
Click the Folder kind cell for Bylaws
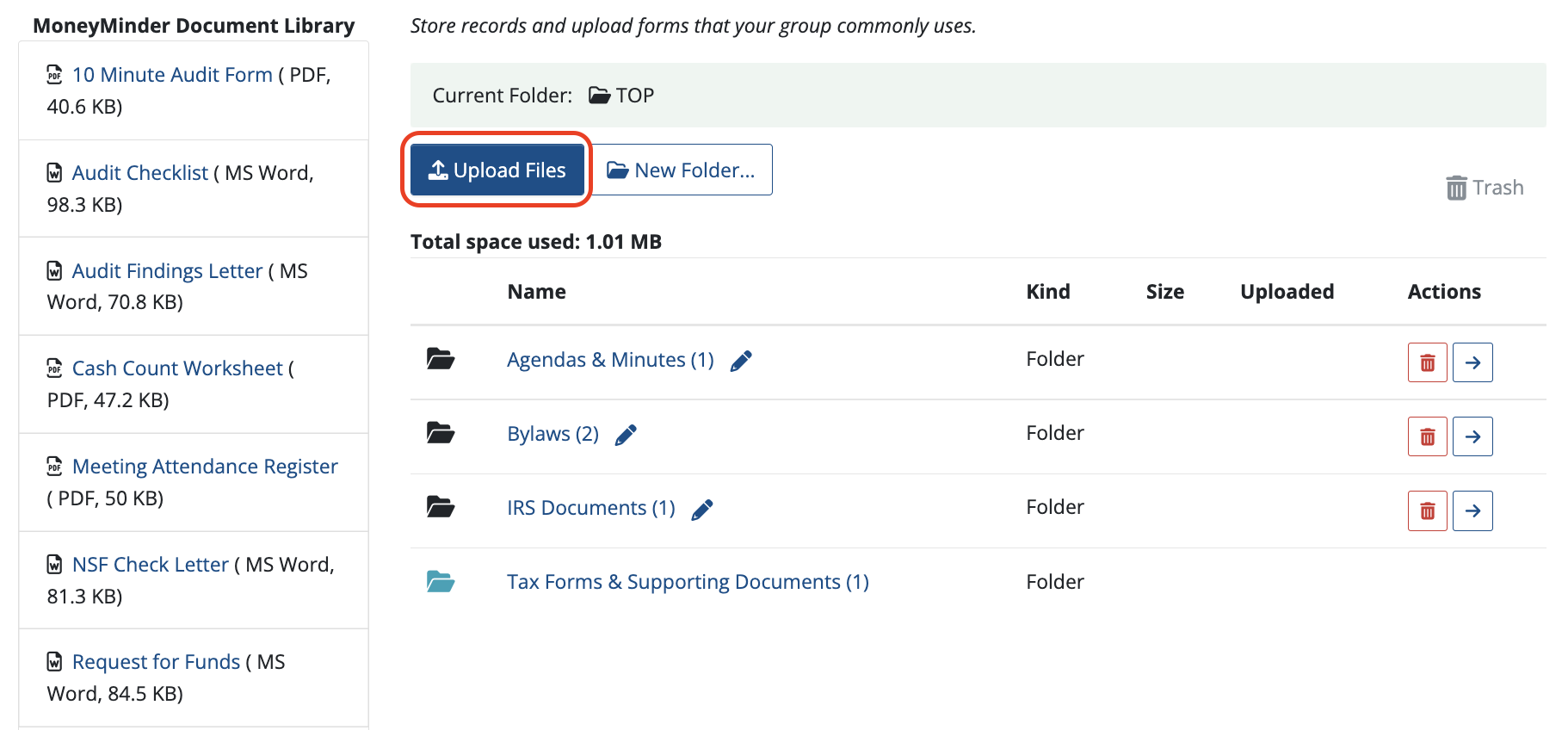pos(1055,433)
